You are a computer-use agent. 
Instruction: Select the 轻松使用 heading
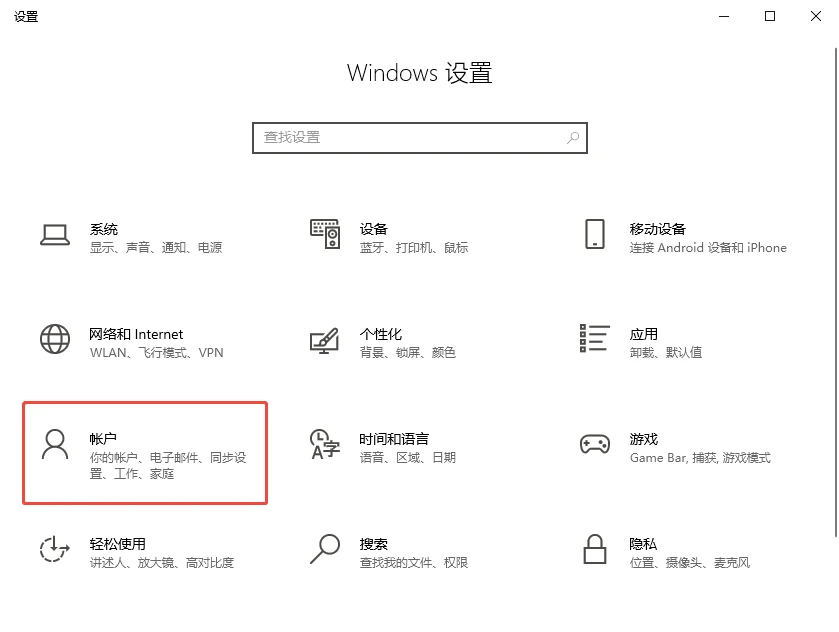coord(118,544)
